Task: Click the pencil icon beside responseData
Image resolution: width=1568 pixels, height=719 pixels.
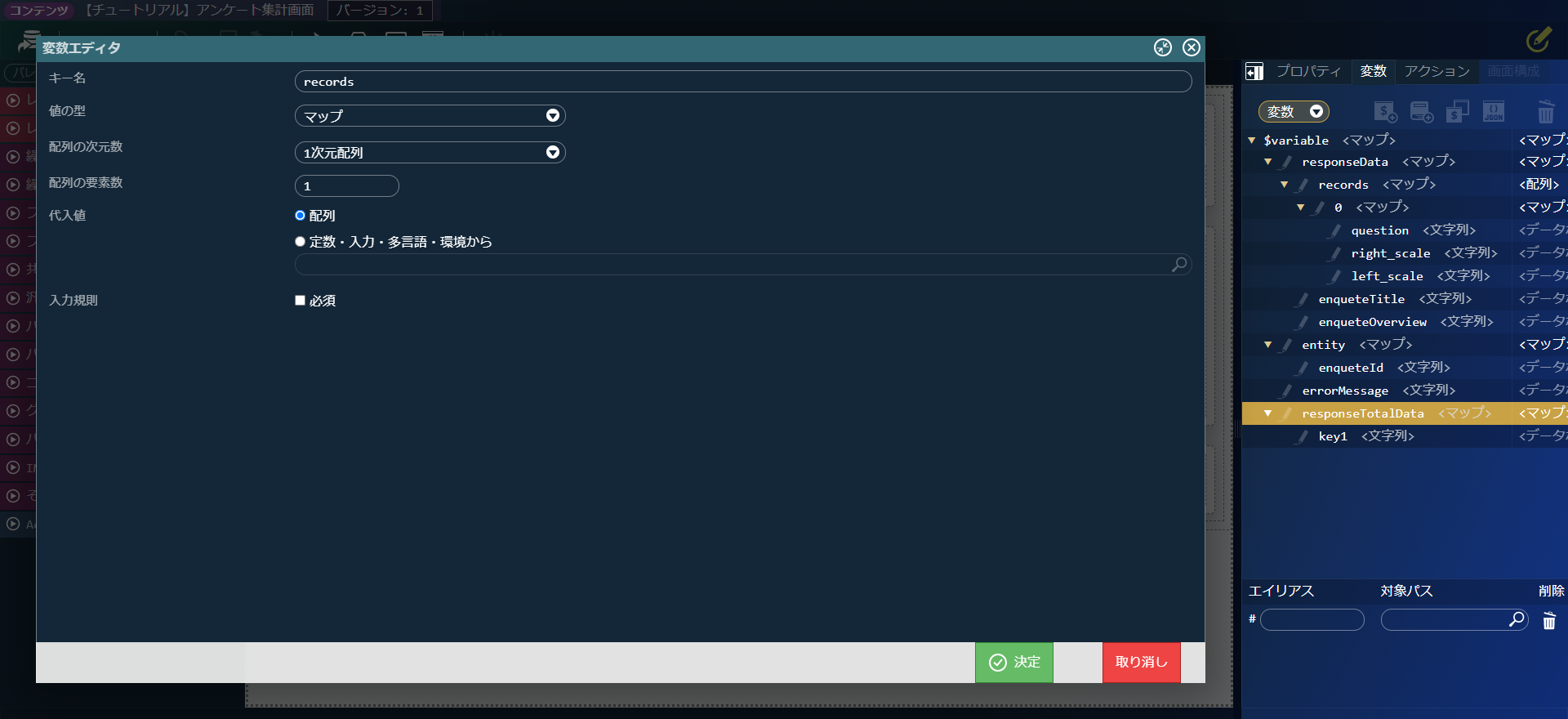Action: coord(1287,162)
